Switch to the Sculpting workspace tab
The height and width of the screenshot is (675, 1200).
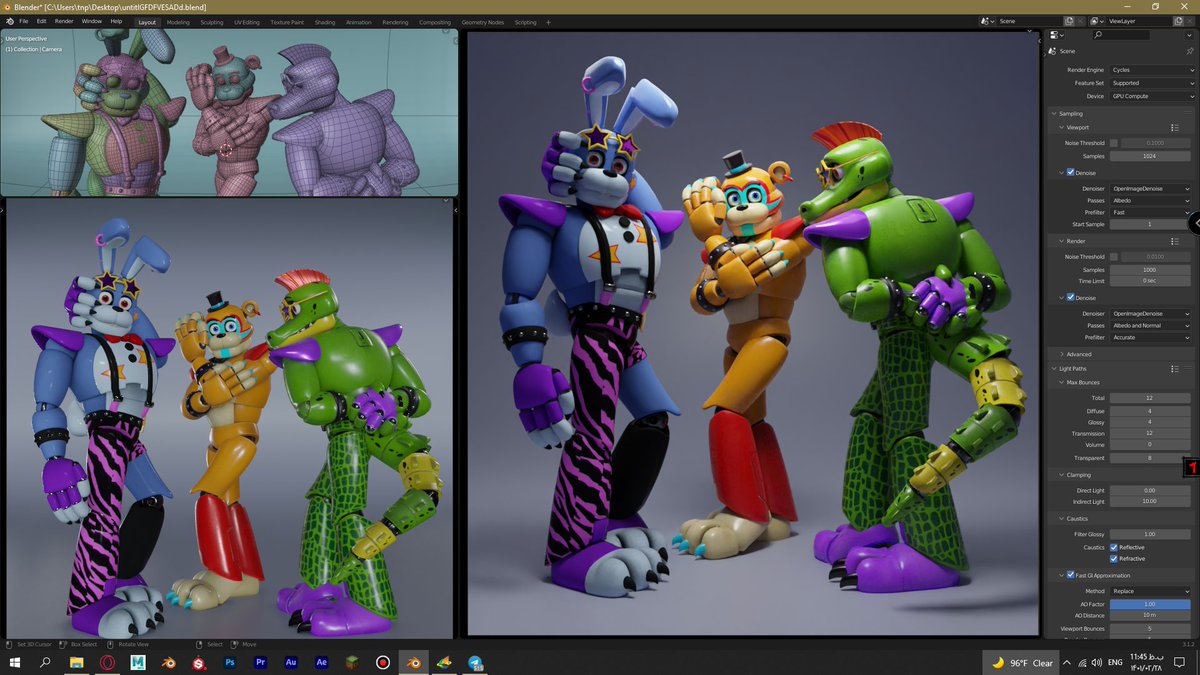(212, 22)
